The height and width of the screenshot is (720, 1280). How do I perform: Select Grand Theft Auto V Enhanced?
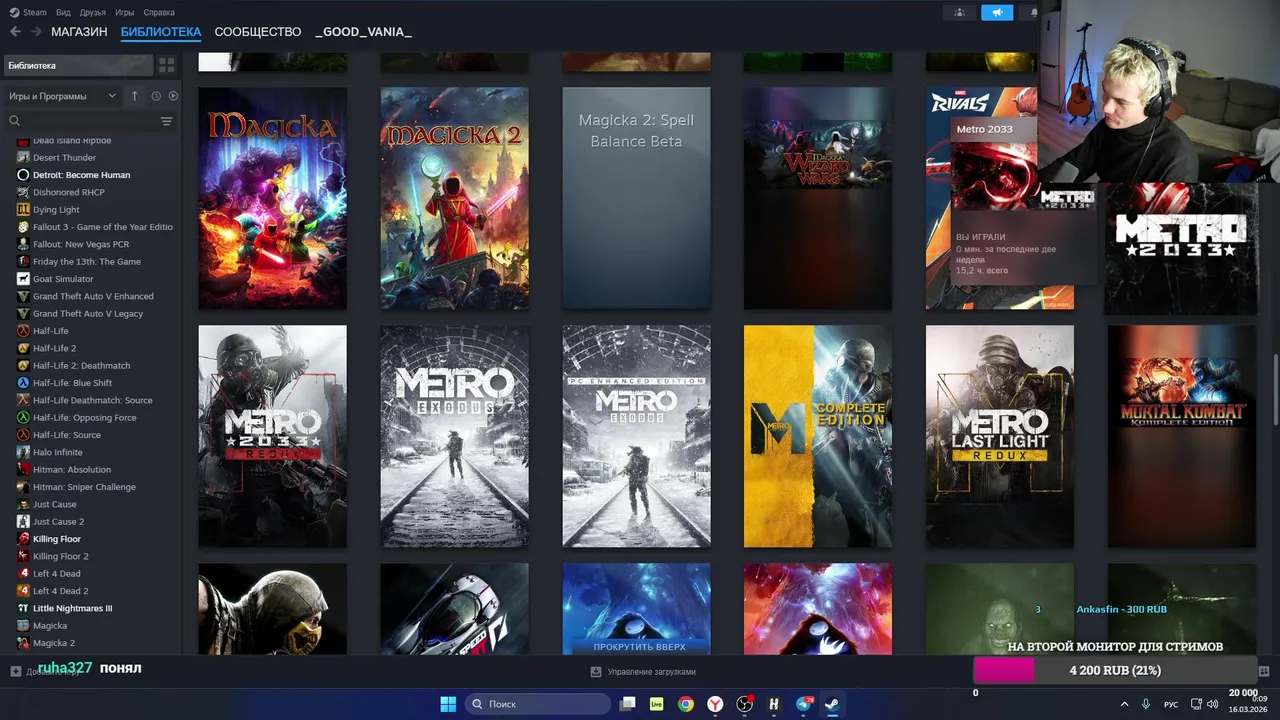pyautogui.click(x=93, y=296)
